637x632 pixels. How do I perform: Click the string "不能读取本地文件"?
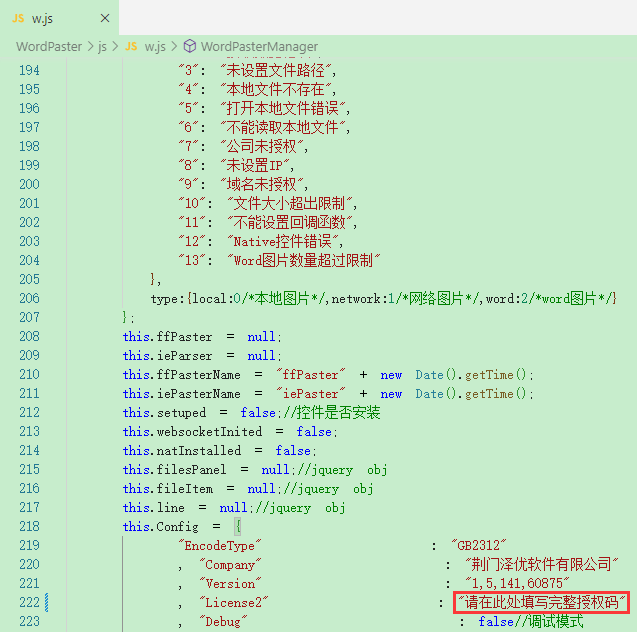(x=283, y=128)
